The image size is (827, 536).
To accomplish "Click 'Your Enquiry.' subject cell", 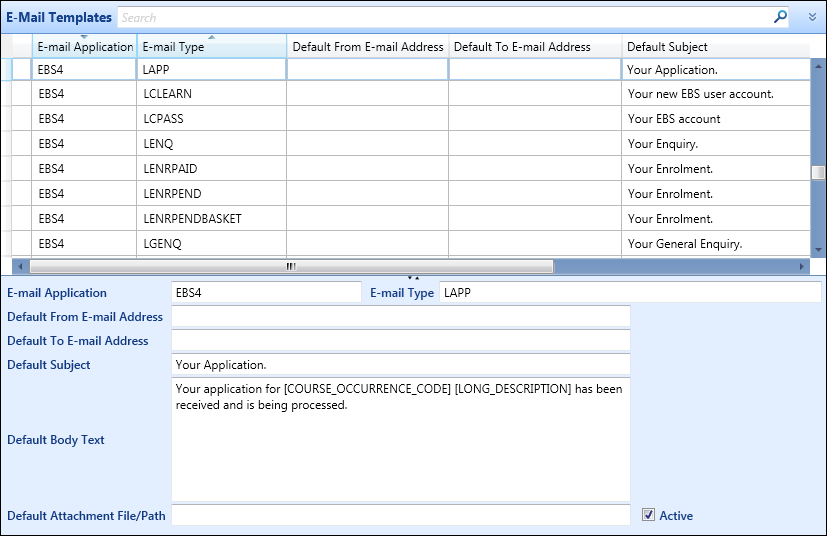I will 716,143.
